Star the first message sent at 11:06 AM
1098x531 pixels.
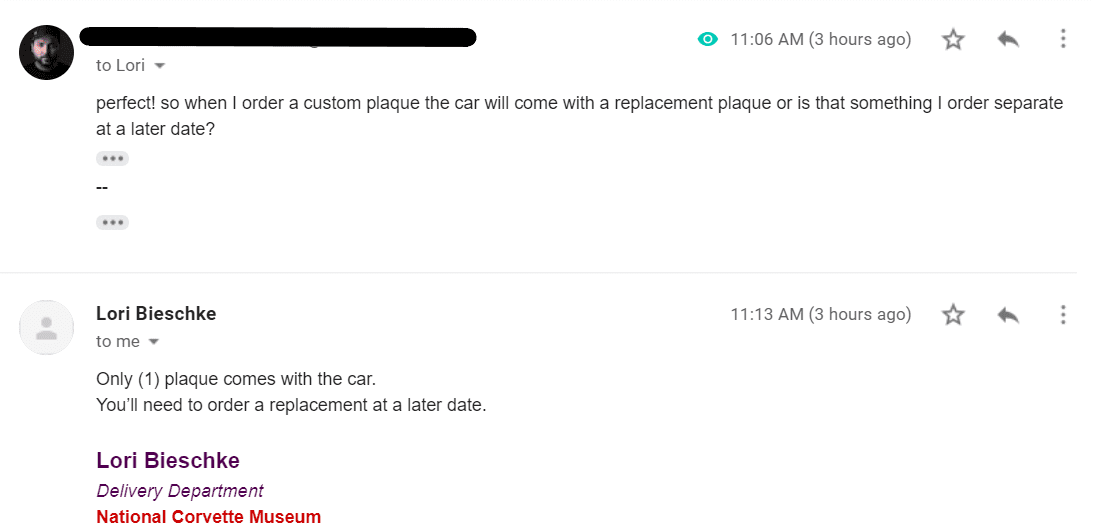click(953, 40)
